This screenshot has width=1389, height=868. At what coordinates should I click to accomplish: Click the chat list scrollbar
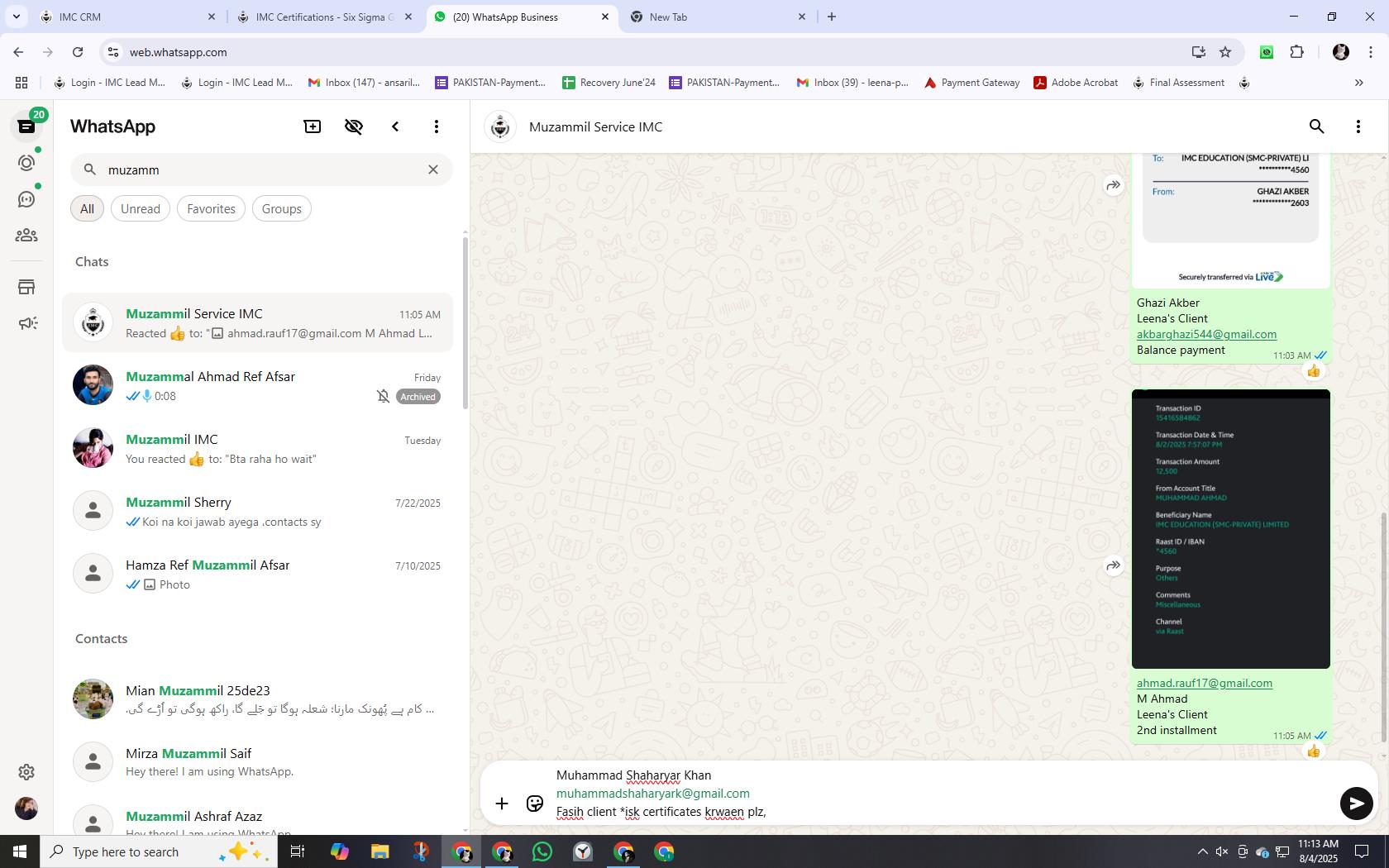pos(465,322)
